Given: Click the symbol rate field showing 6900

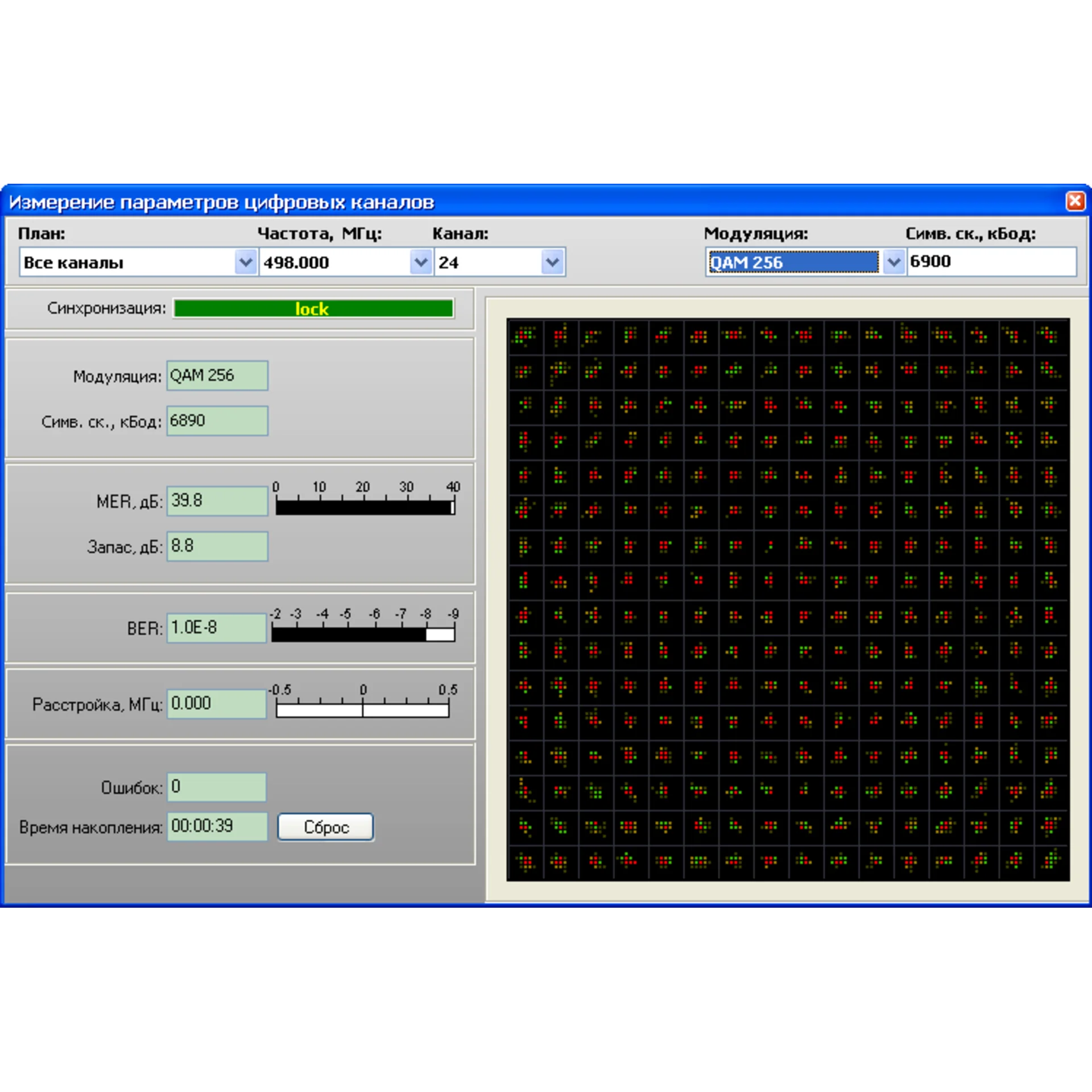Looking at the screenshot, I should click(x=991, y=262).
